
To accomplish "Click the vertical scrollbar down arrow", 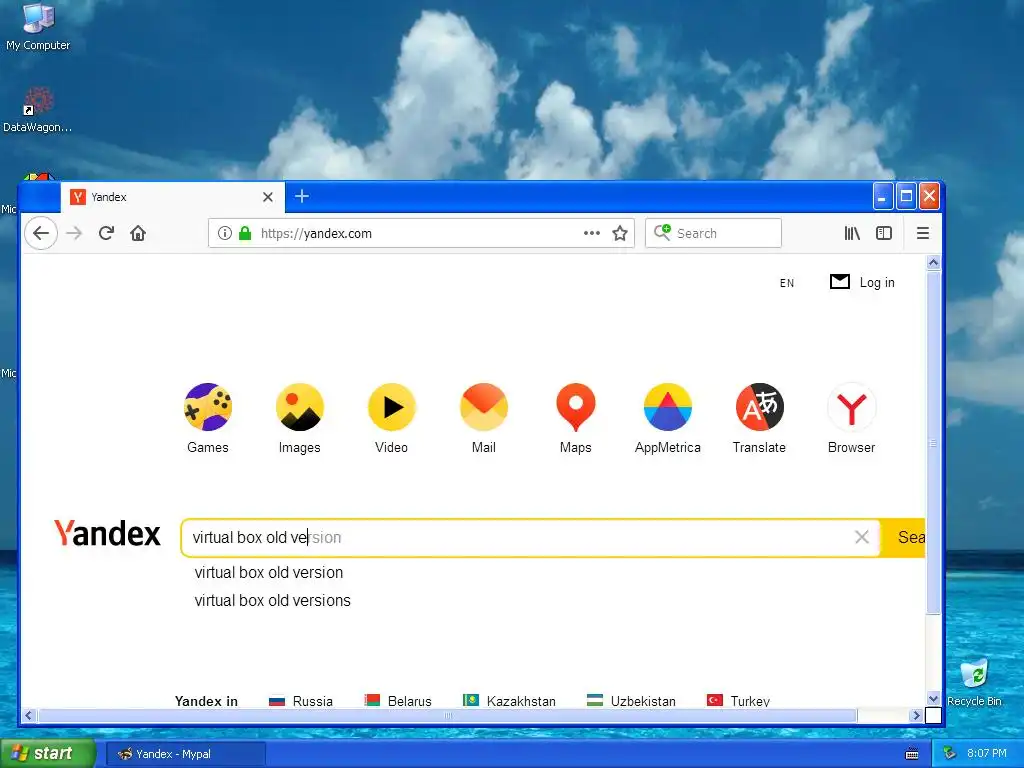I will (933, 698).
